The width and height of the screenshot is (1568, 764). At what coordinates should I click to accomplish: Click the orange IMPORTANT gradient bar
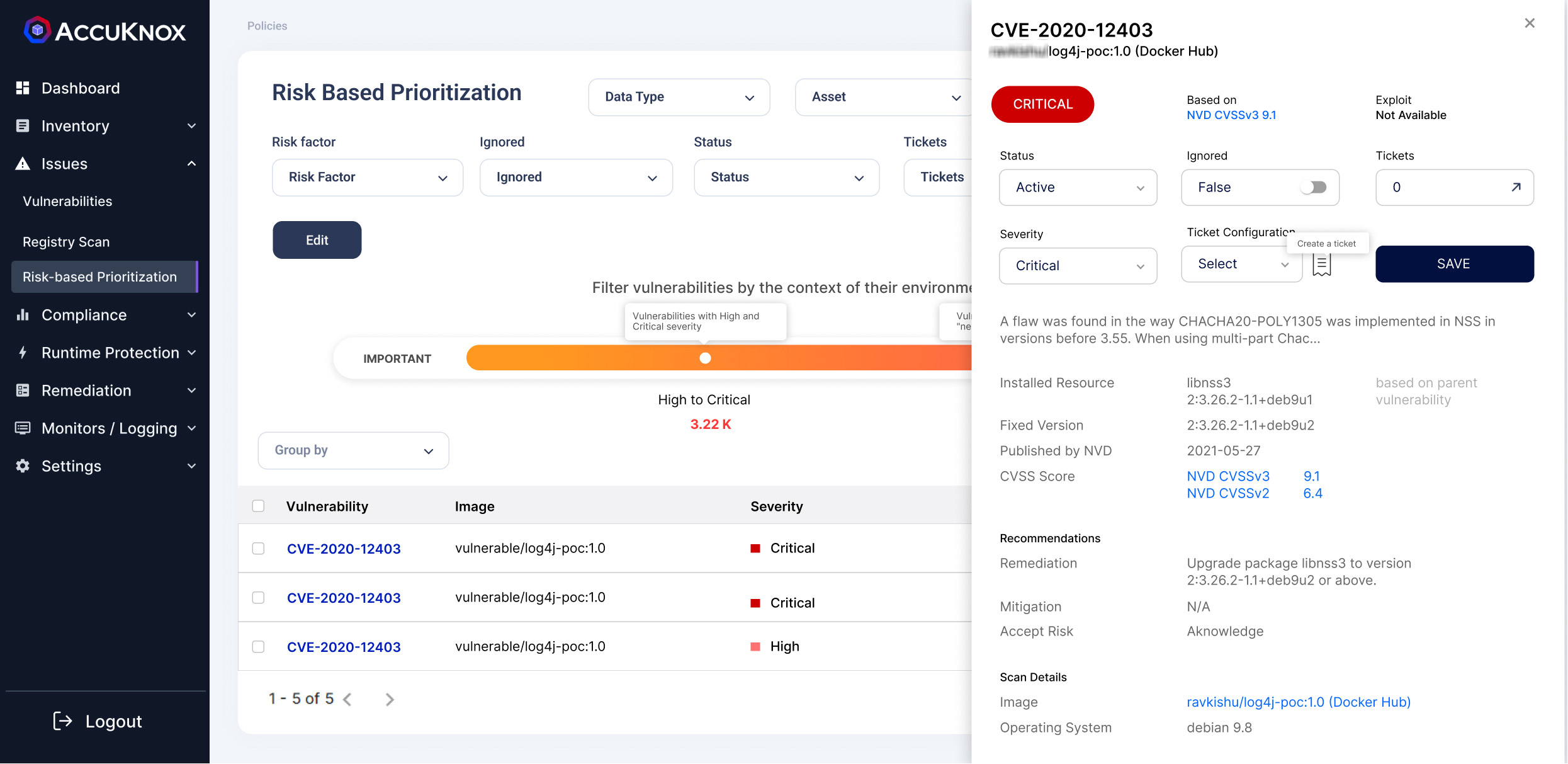[x=719, y=358]
